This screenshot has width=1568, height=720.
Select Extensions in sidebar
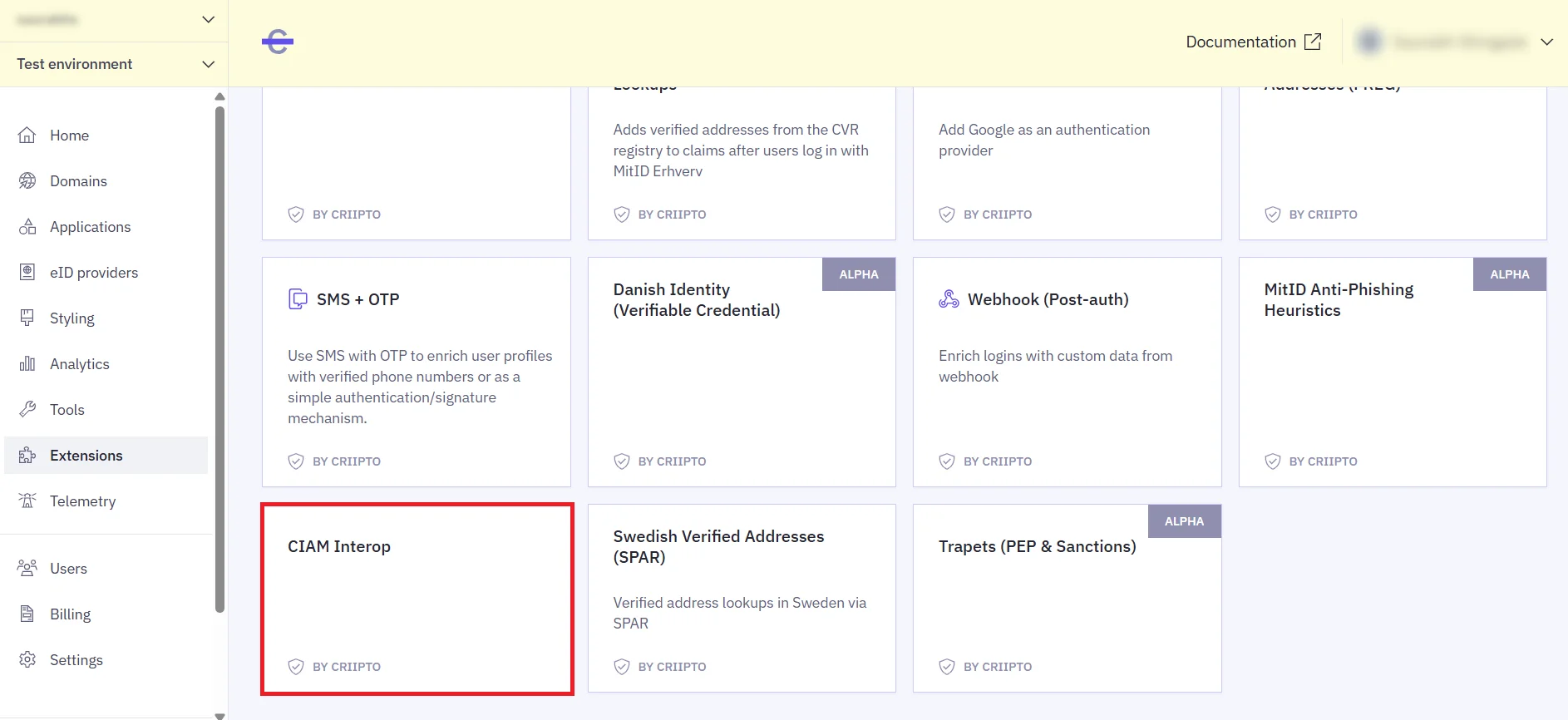point(106,456)
